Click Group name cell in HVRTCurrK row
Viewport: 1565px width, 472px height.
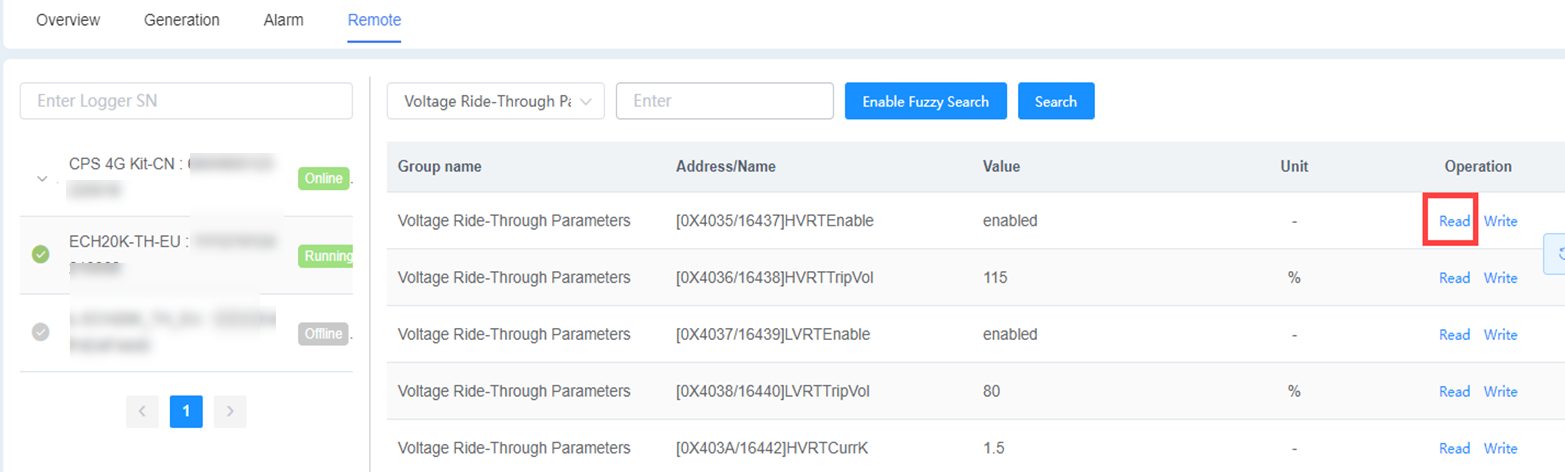point(514,448)
